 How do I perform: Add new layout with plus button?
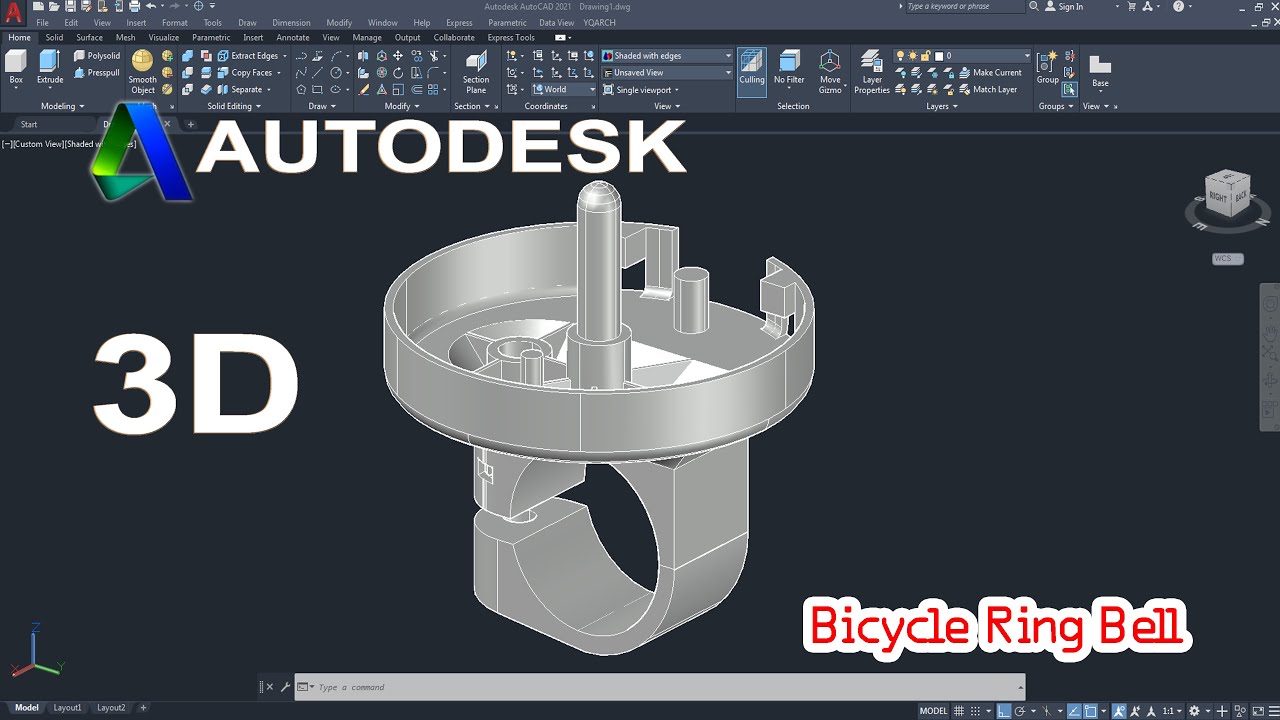click(x=143, y=708)
